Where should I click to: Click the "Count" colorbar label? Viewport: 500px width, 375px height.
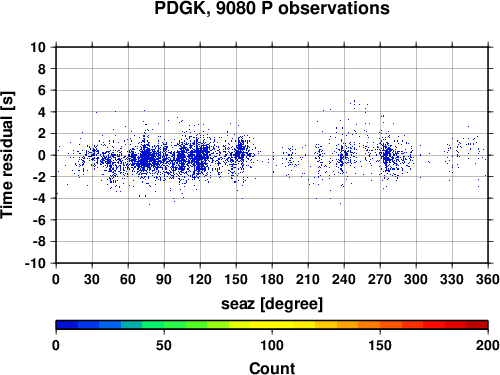[272, 368]
